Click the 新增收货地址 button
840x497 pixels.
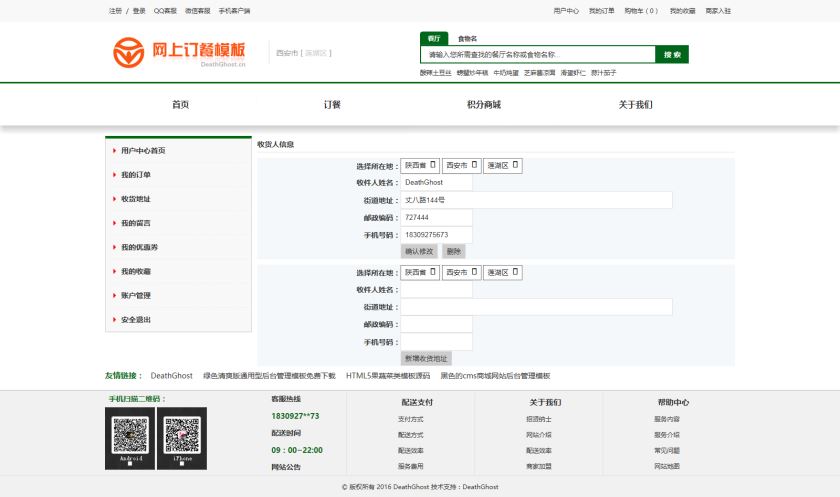click(426, 358)
